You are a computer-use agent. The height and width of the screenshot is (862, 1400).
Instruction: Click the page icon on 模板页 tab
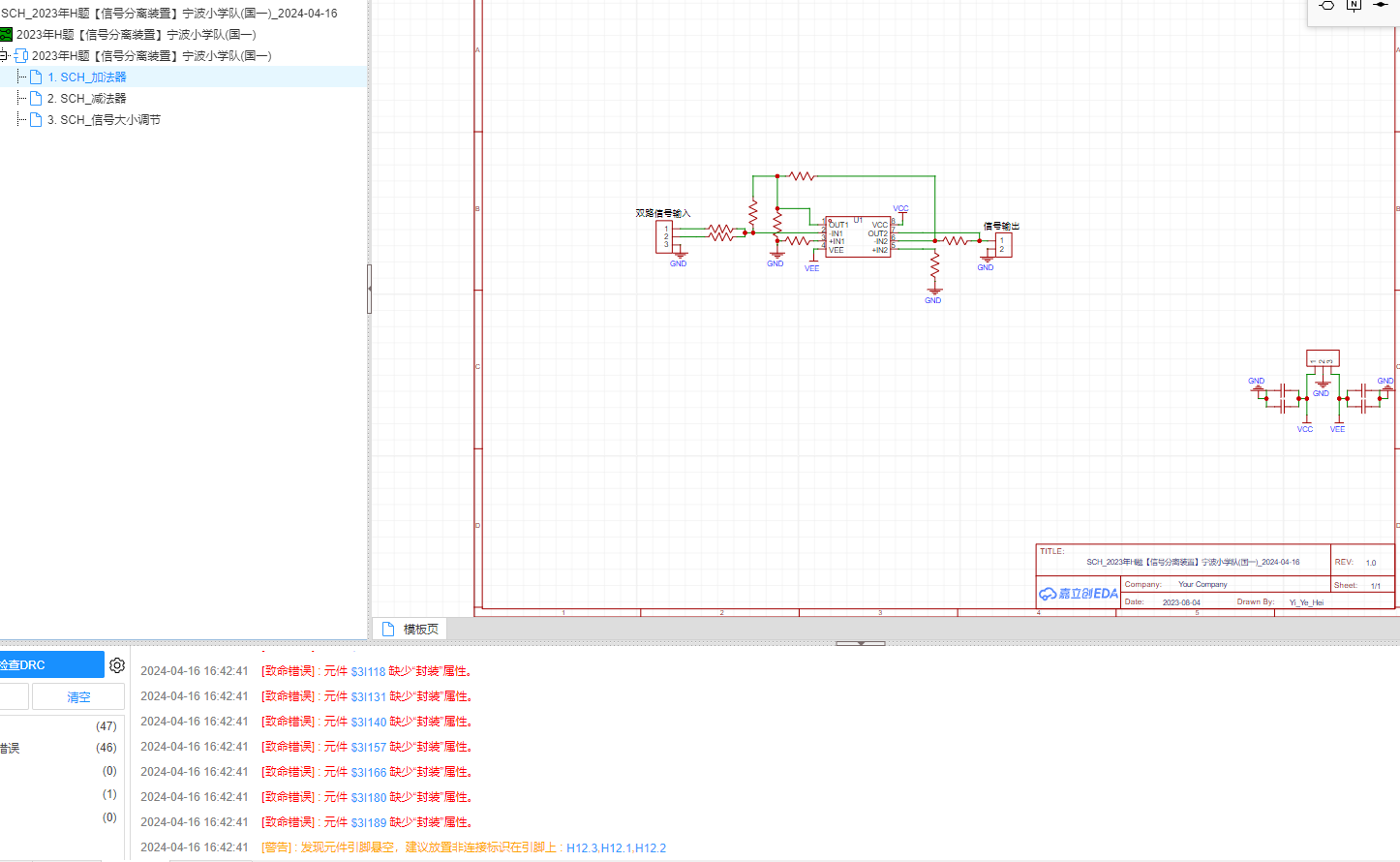[x=388, y=630]
